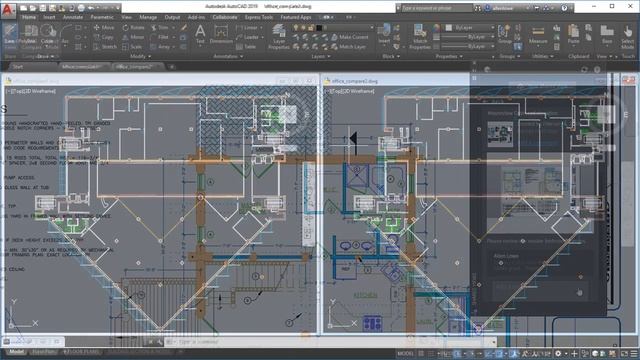Select the Polyline tool
The image size is (640, 360).
[29, 34]
